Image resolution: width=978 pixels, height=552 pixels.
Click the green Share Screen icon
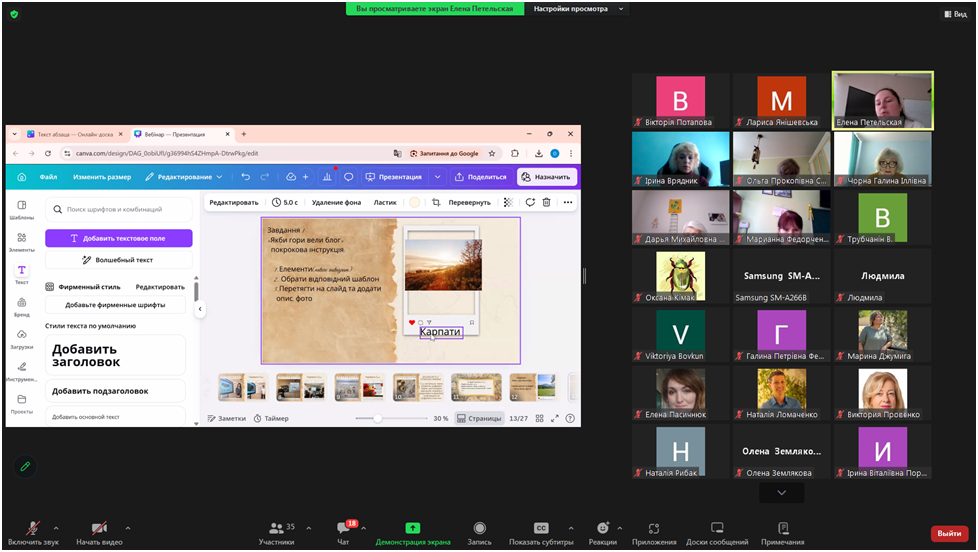click(x=412, y=528)
